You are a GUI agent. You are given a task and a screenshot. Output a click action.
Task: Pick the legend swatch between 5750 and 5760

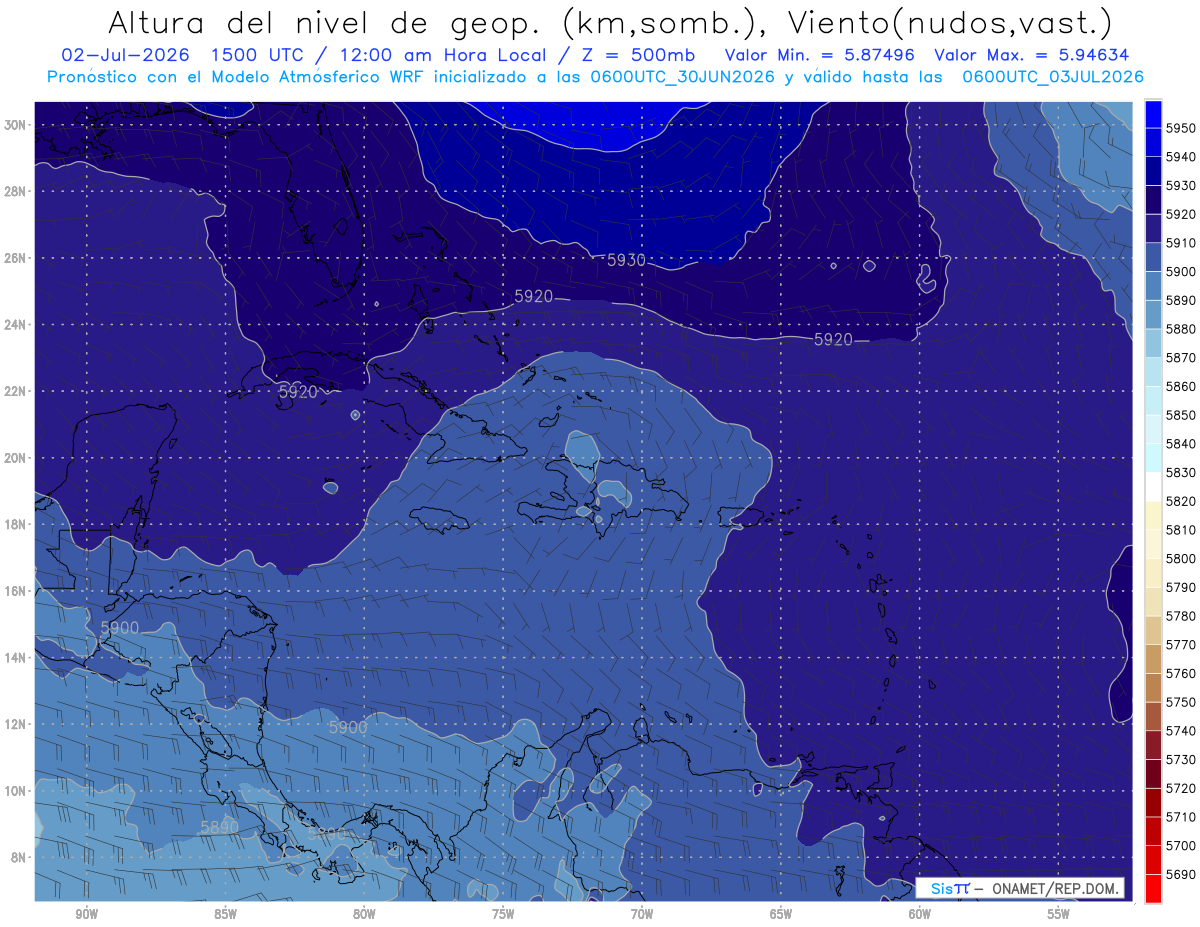tap(1153, 687)
